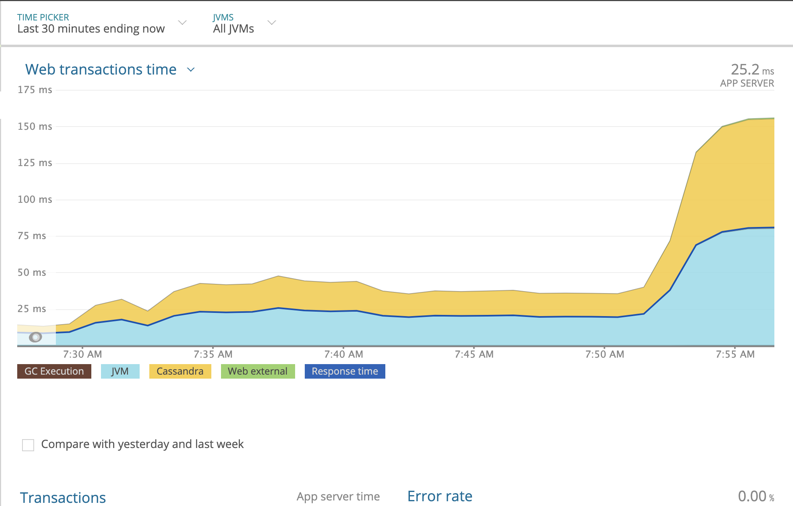Viewport: 793px width, 506px height.
Task: Open Web transactions time chart menu arrow
Action: point(191,70)
